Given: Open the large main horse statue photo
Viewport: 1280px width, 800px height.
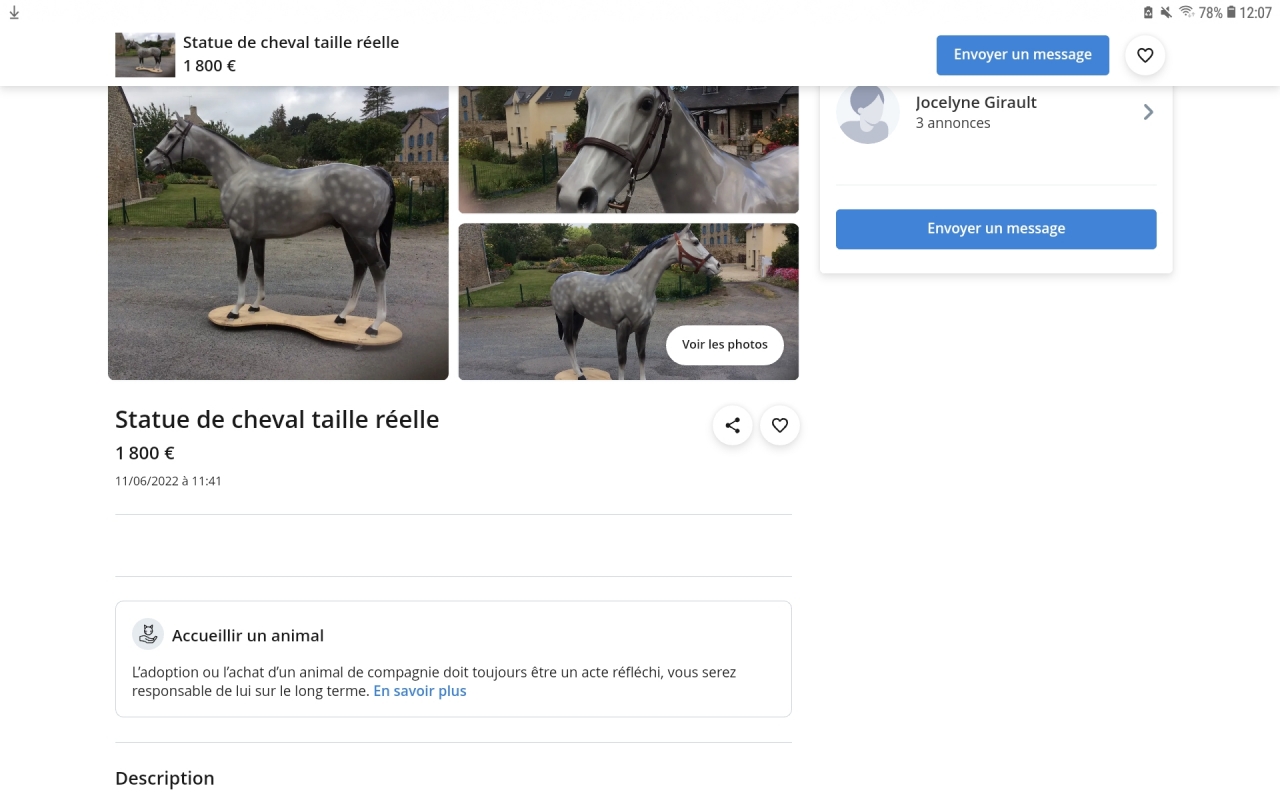Looking at the screenshot, I should (x=278, y=233).
